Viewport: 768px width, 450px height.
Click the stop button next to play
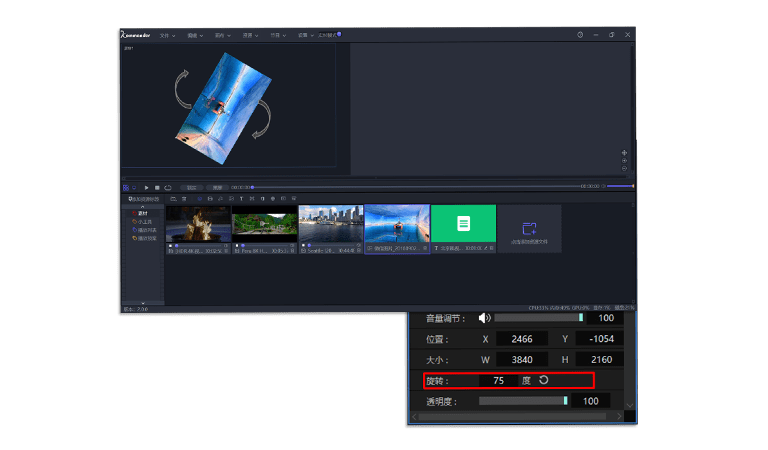tap(157, 187)
